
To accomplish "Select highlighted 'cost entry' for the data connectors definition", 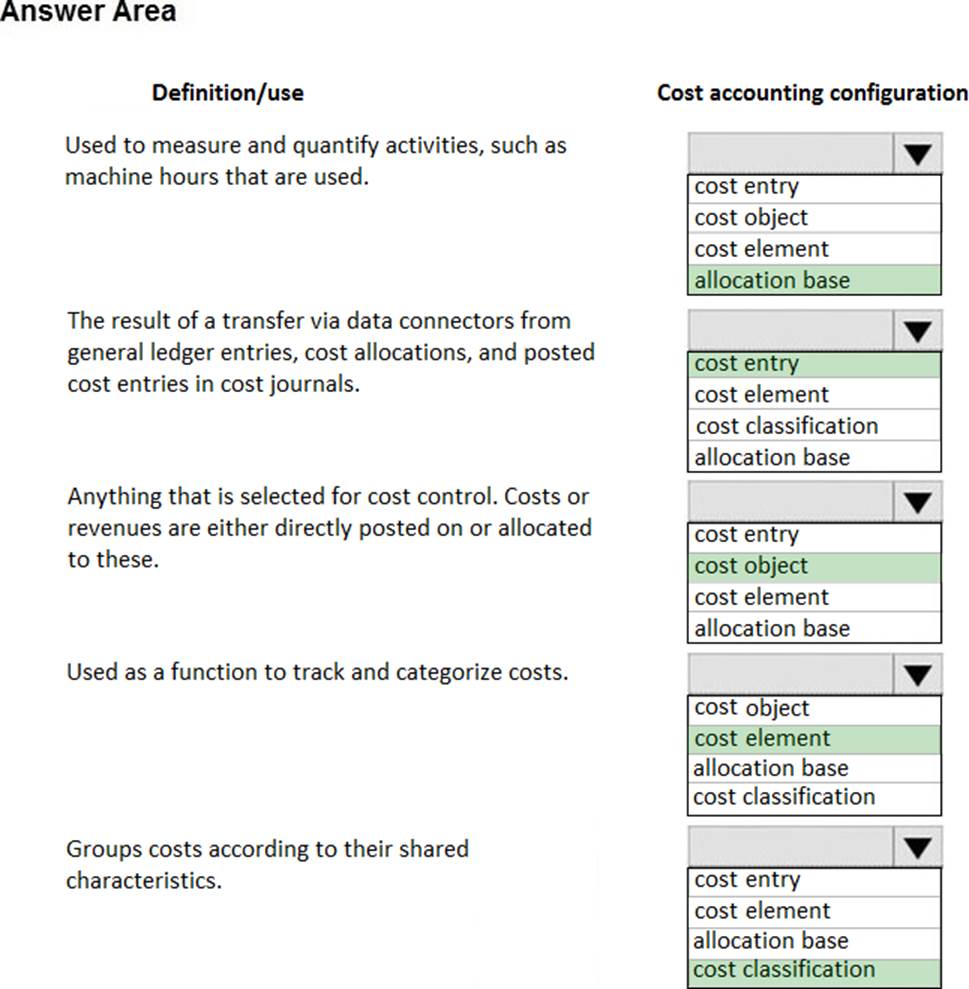I will click(x=747, y=364).
